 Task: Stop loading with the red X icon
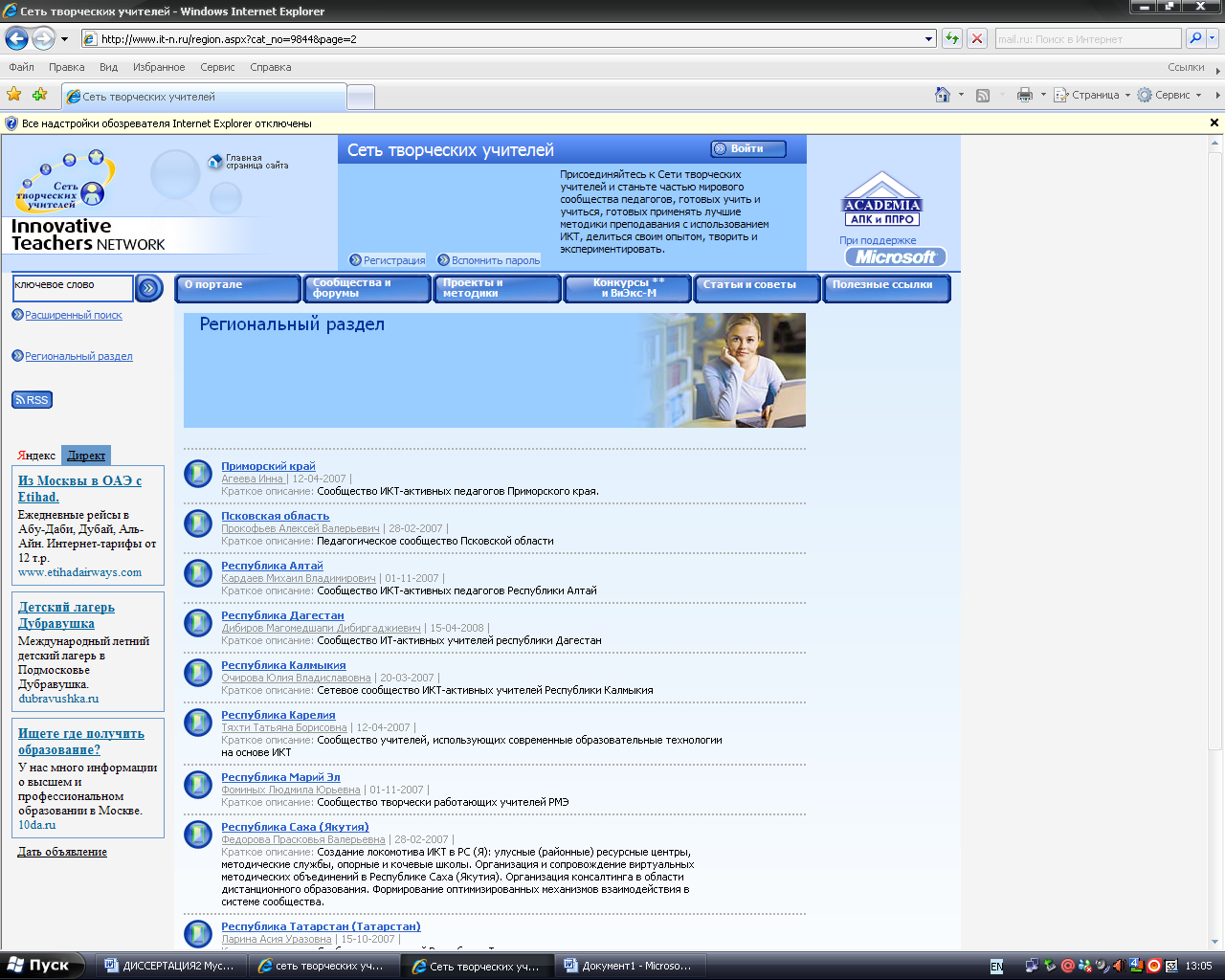pos(977,38)
